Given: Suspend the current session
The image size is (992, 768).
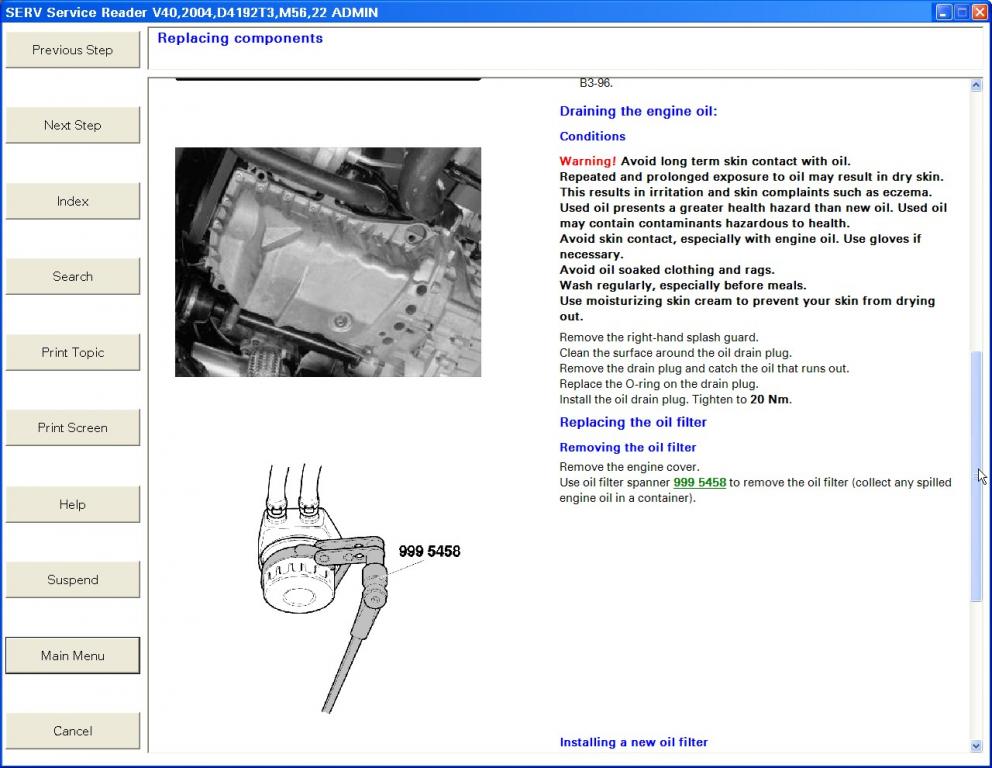Looking at the screenshot, I should (x=73, y=579).
